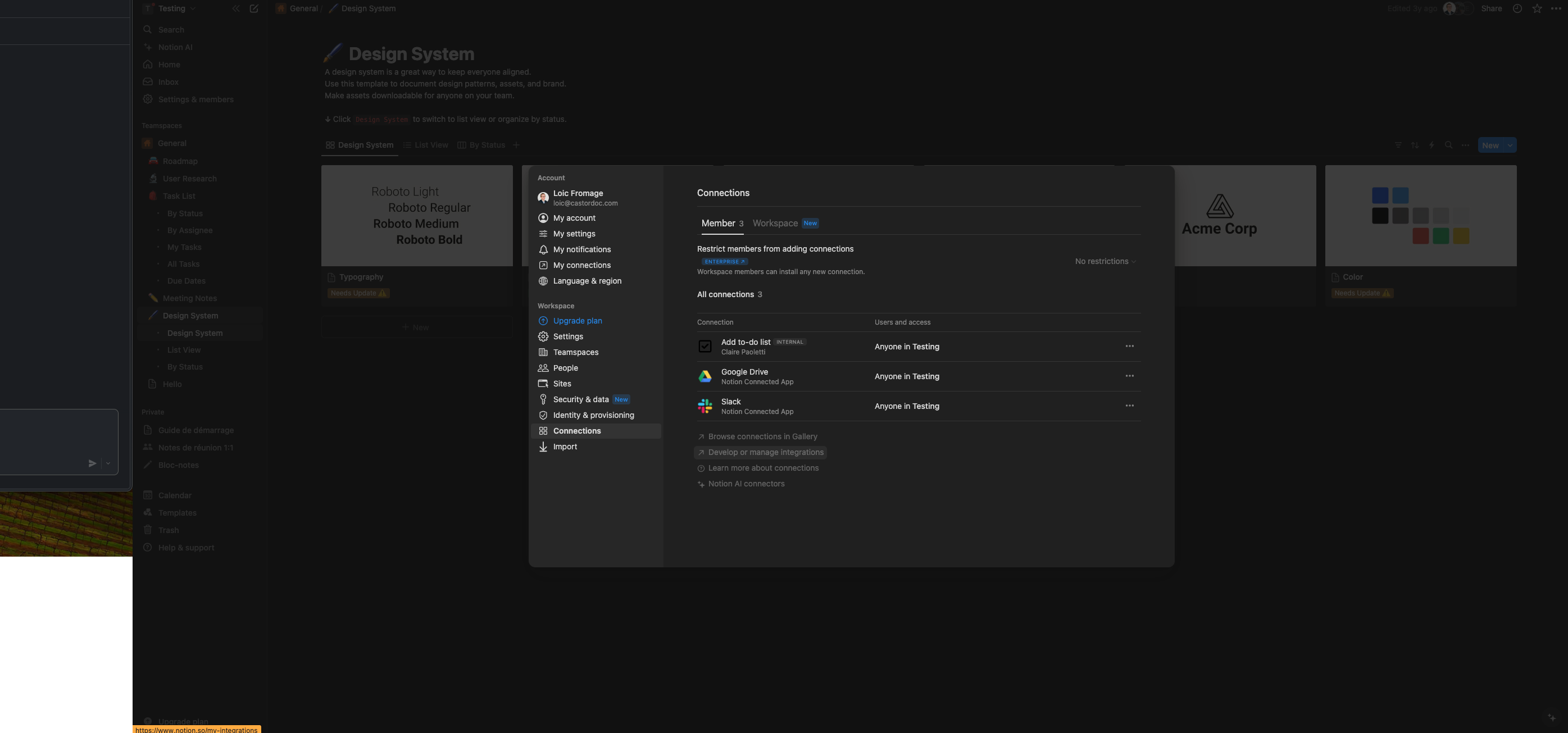Screen dimensions: 1568x733
Task: Go to My notifications settings
Action: point(581,249)
